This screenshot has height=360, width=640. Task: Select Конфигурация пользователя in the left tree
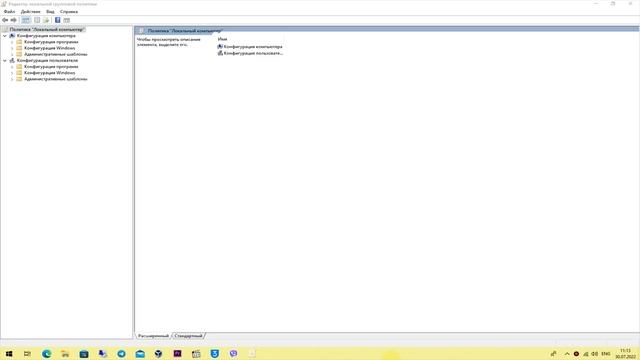[x=47, y=60]
